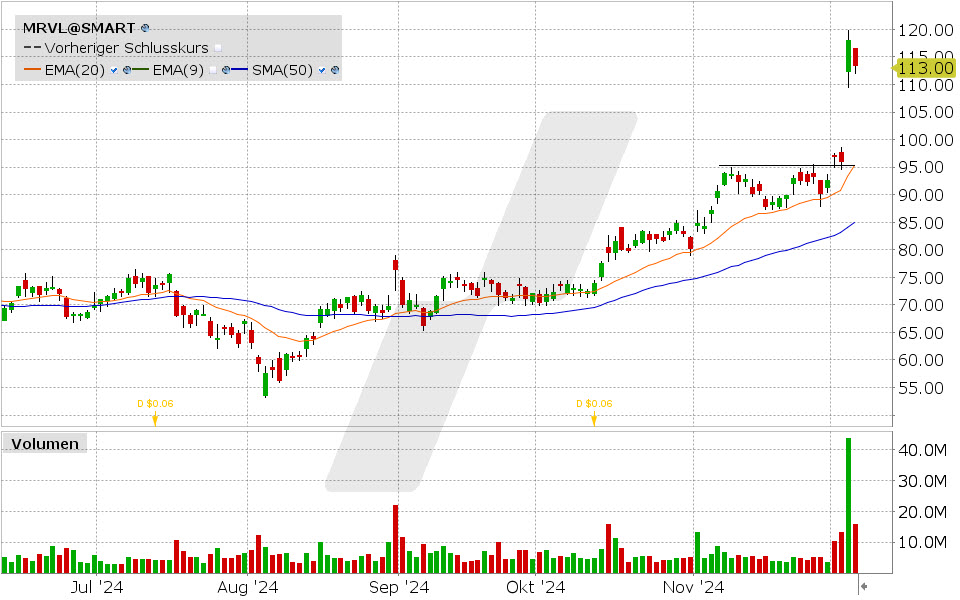The width and height of the screenshot is (960, 600).
Task: Click the yellow 113.00 current price tag
Action: point(924,68)
